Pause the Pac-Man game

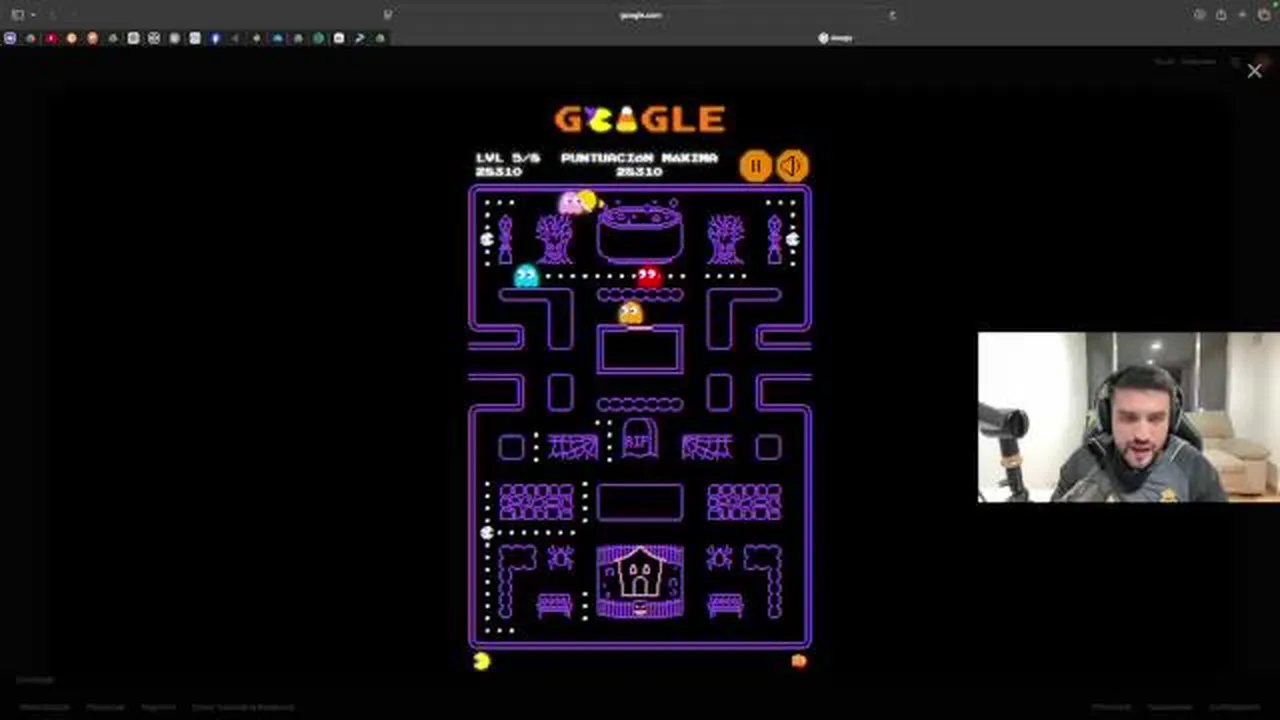click(x=755, y=166)
